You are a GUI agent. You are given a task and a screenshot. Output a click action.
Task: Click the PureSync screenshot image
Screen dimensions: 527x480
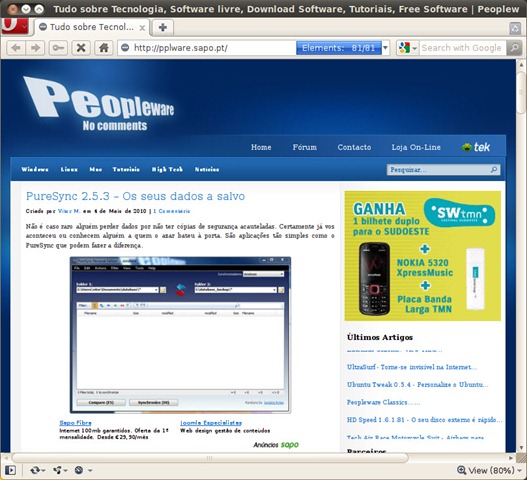[180, 335]
